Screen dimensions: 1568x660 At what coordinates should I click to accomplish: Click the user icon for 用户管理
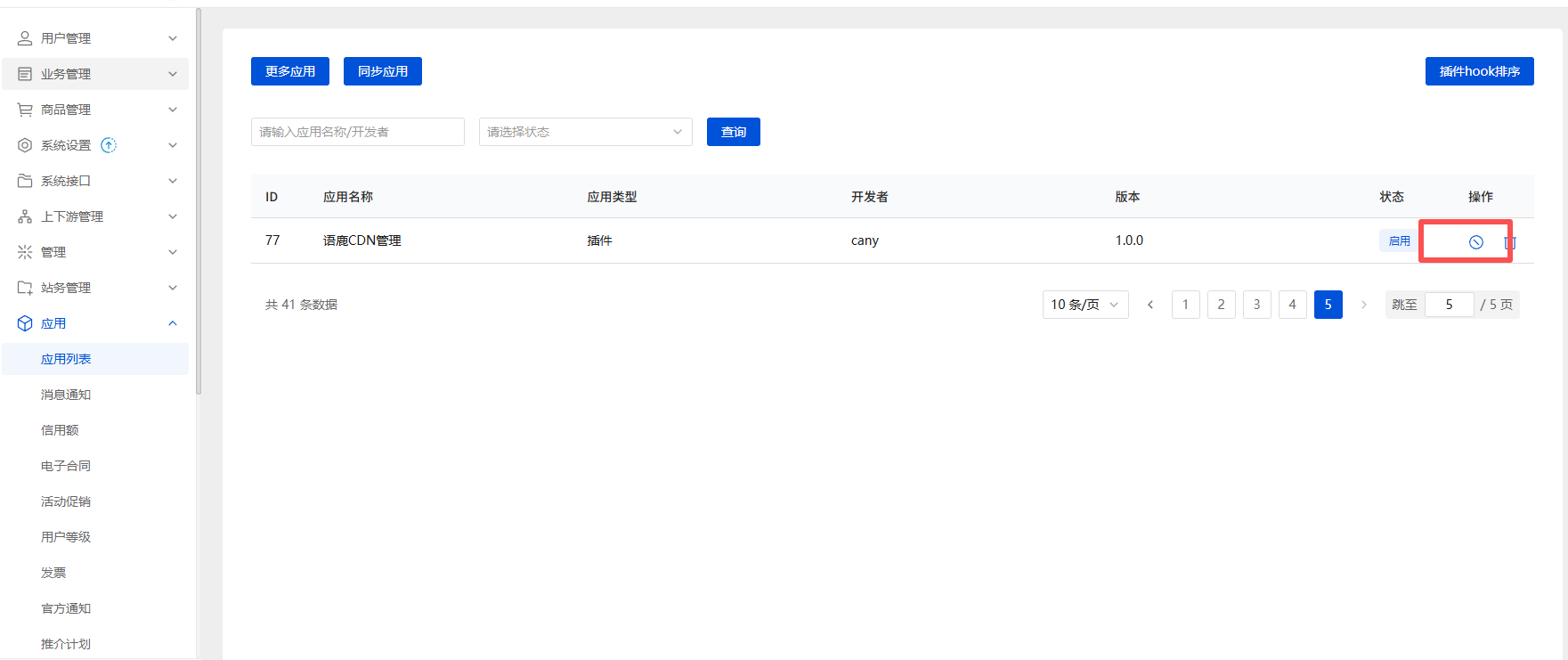click(25, 38)
